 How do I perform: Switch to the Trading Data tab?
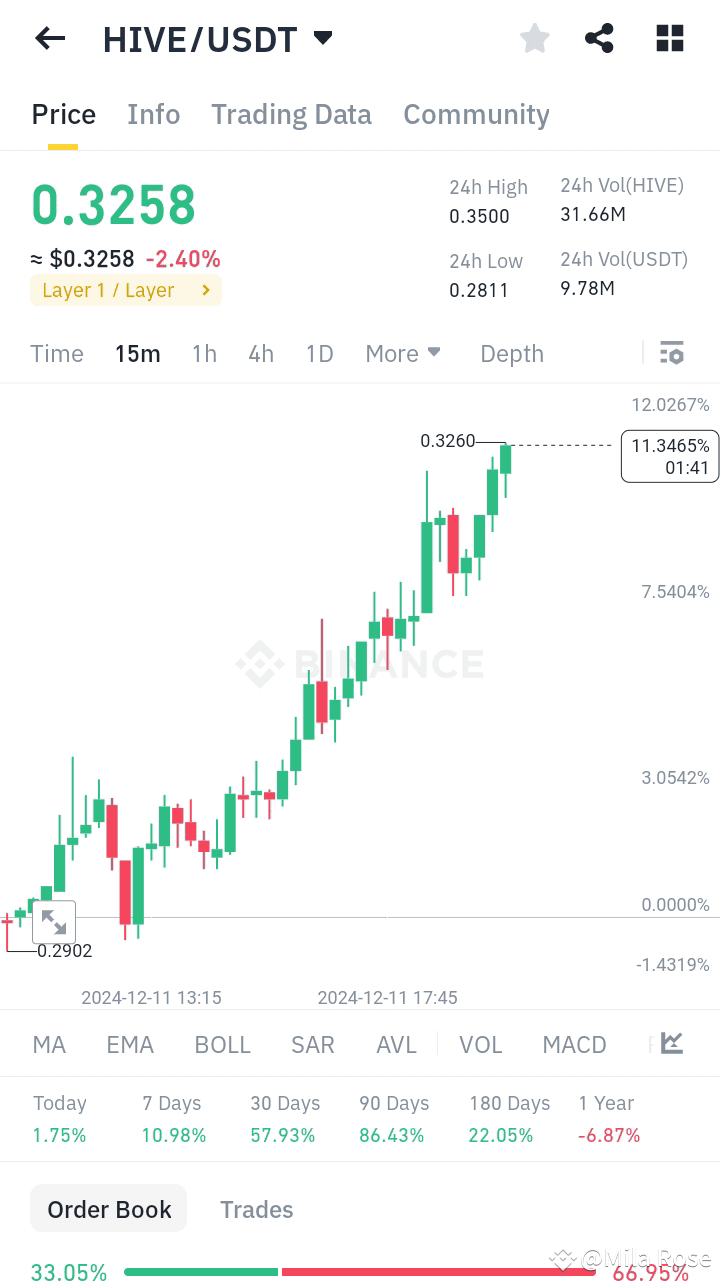(x=291, y=114)
